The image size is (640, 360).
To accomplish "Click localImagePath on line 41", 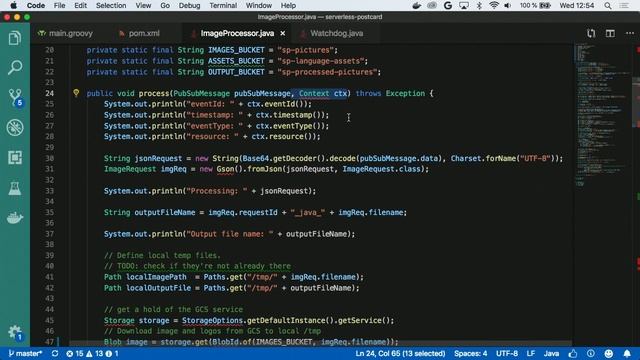I will (x=156, y=277).
